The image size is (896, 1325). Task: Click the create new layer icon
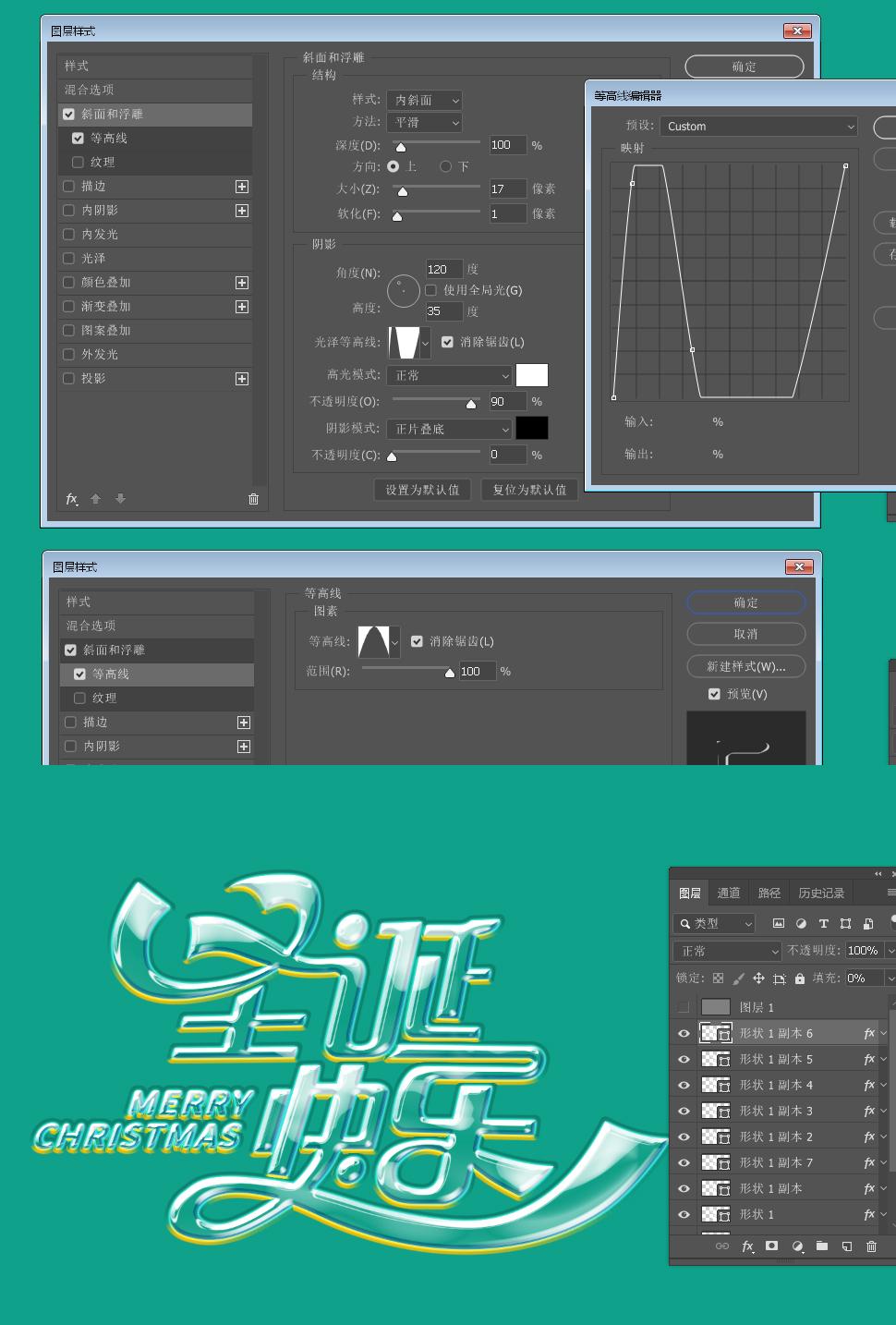847,1246
